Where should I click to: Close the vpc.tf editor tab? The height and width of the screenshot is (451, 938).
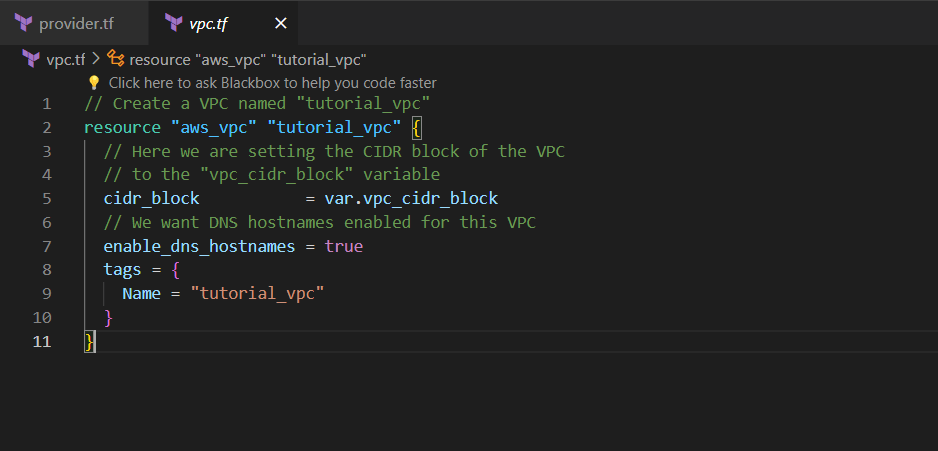(x=280, y=23)
